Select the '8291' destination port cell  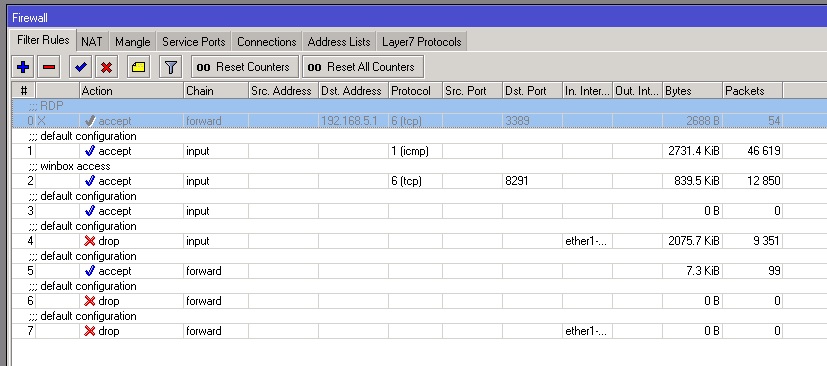(x=532, y=181)
